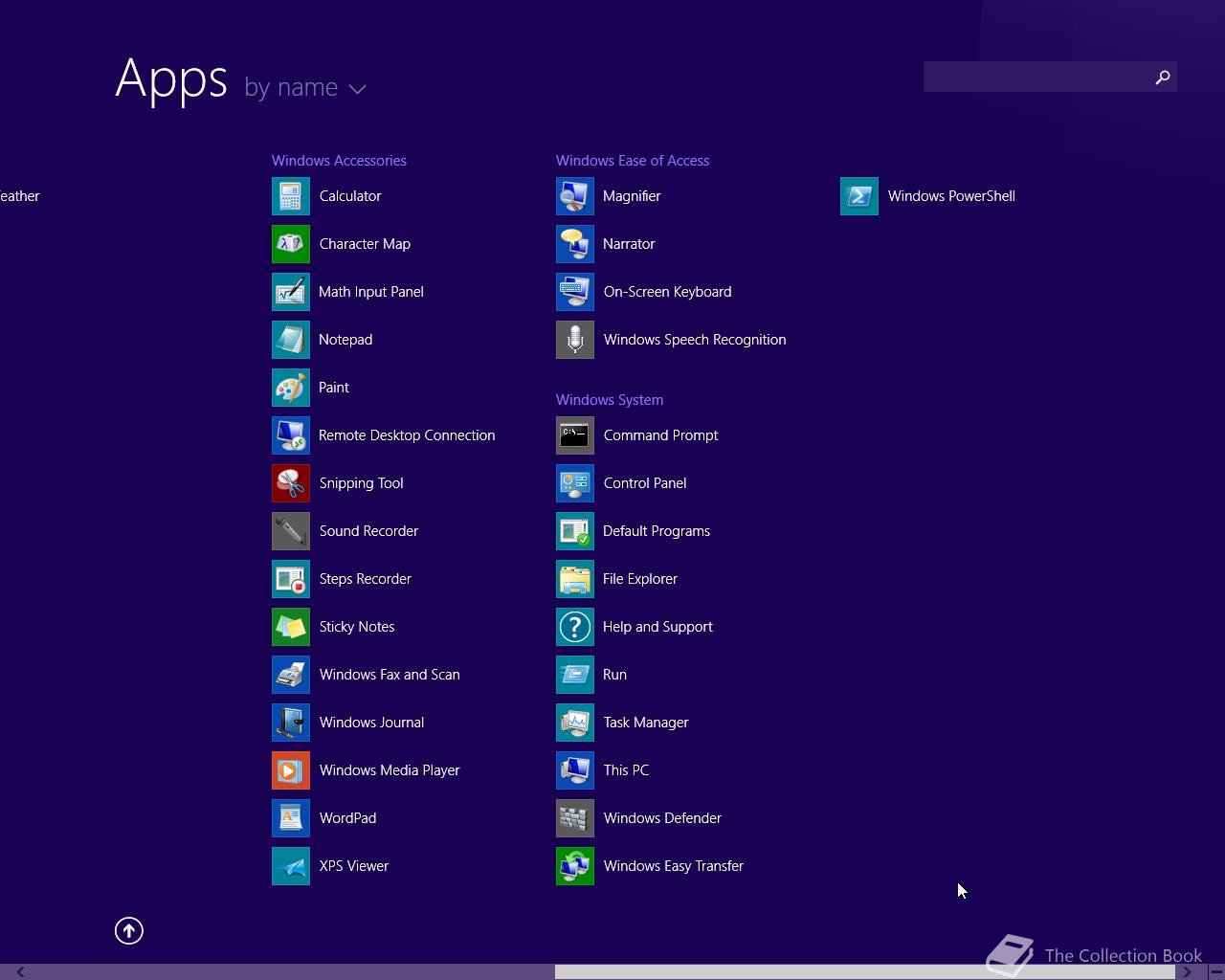Launch the Windows Media Player icon
This screenshot has width=1225, height=980.
point(291,770)
